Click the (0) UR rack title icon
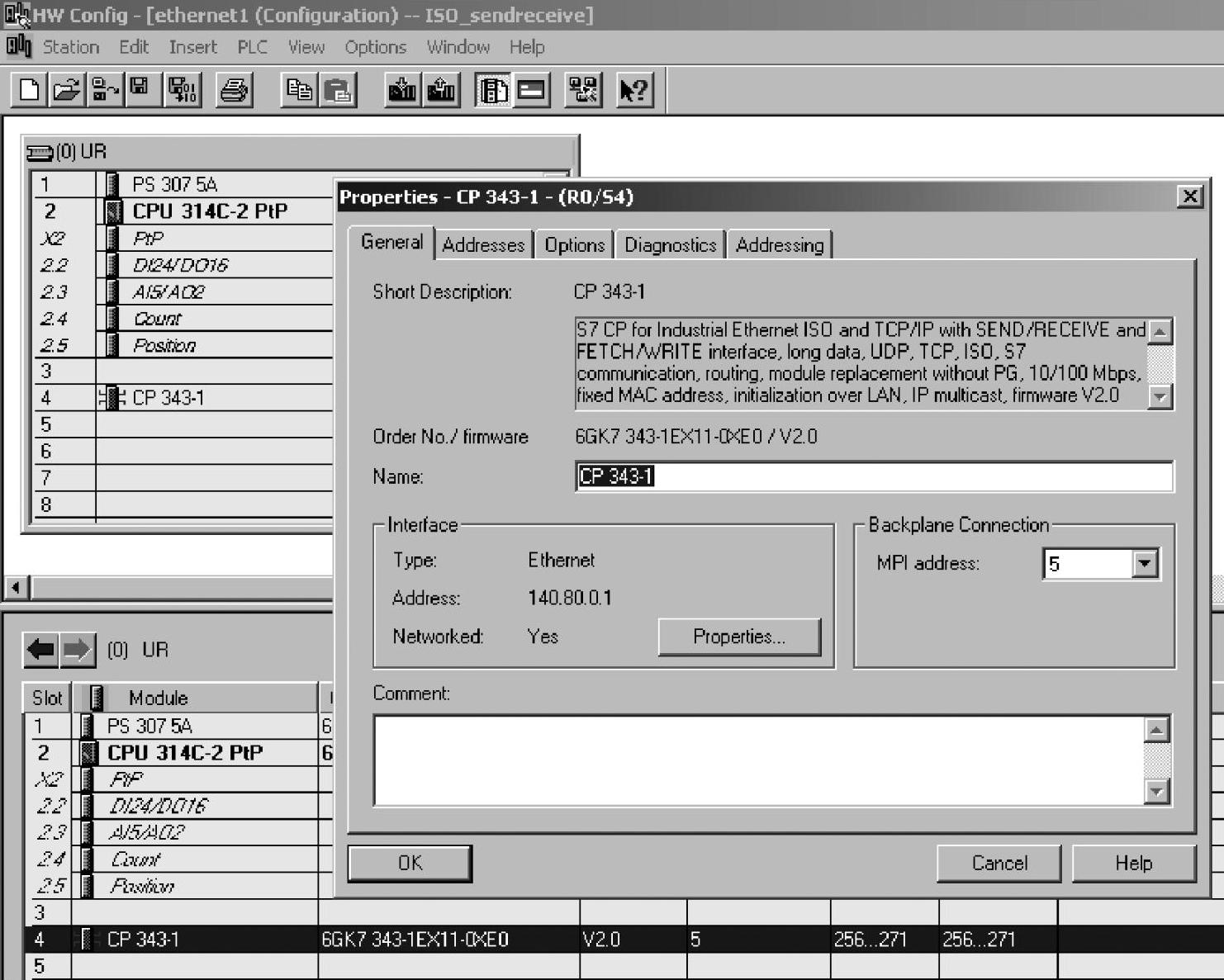 40,153
